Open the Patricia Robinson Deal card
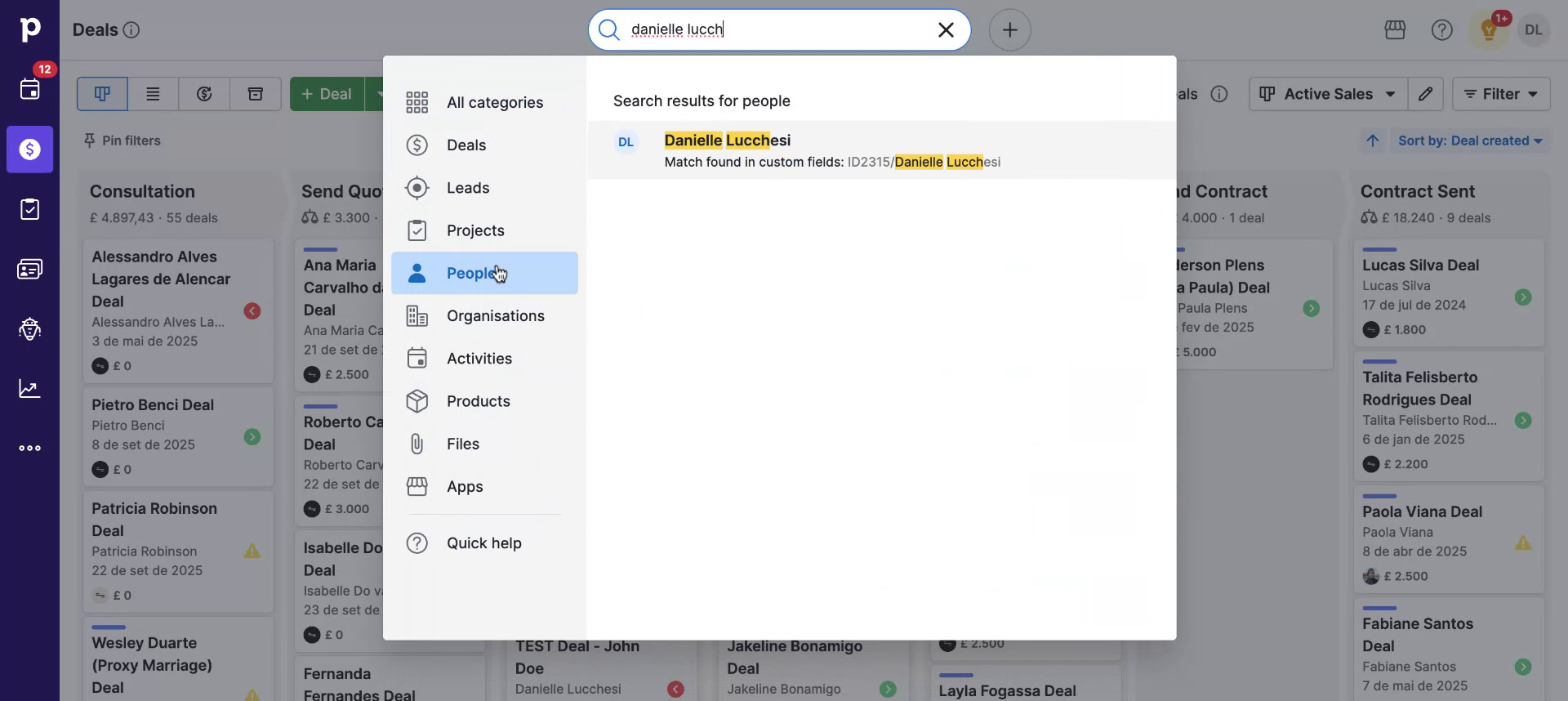Viewport: 1568px width, 701px height. click(x=178, y=551)
